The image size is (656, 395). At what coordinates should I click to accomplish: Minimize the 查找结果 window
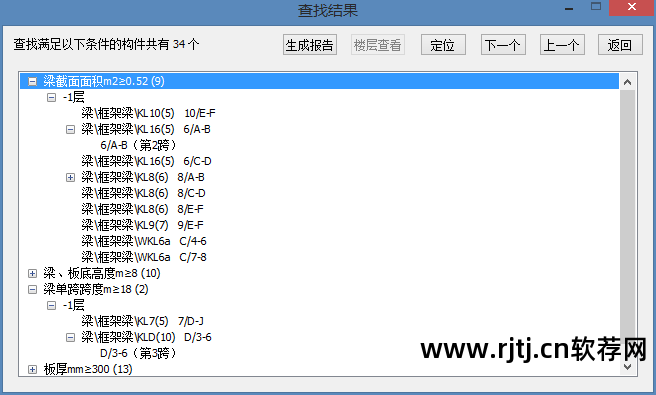pos(569,8)
